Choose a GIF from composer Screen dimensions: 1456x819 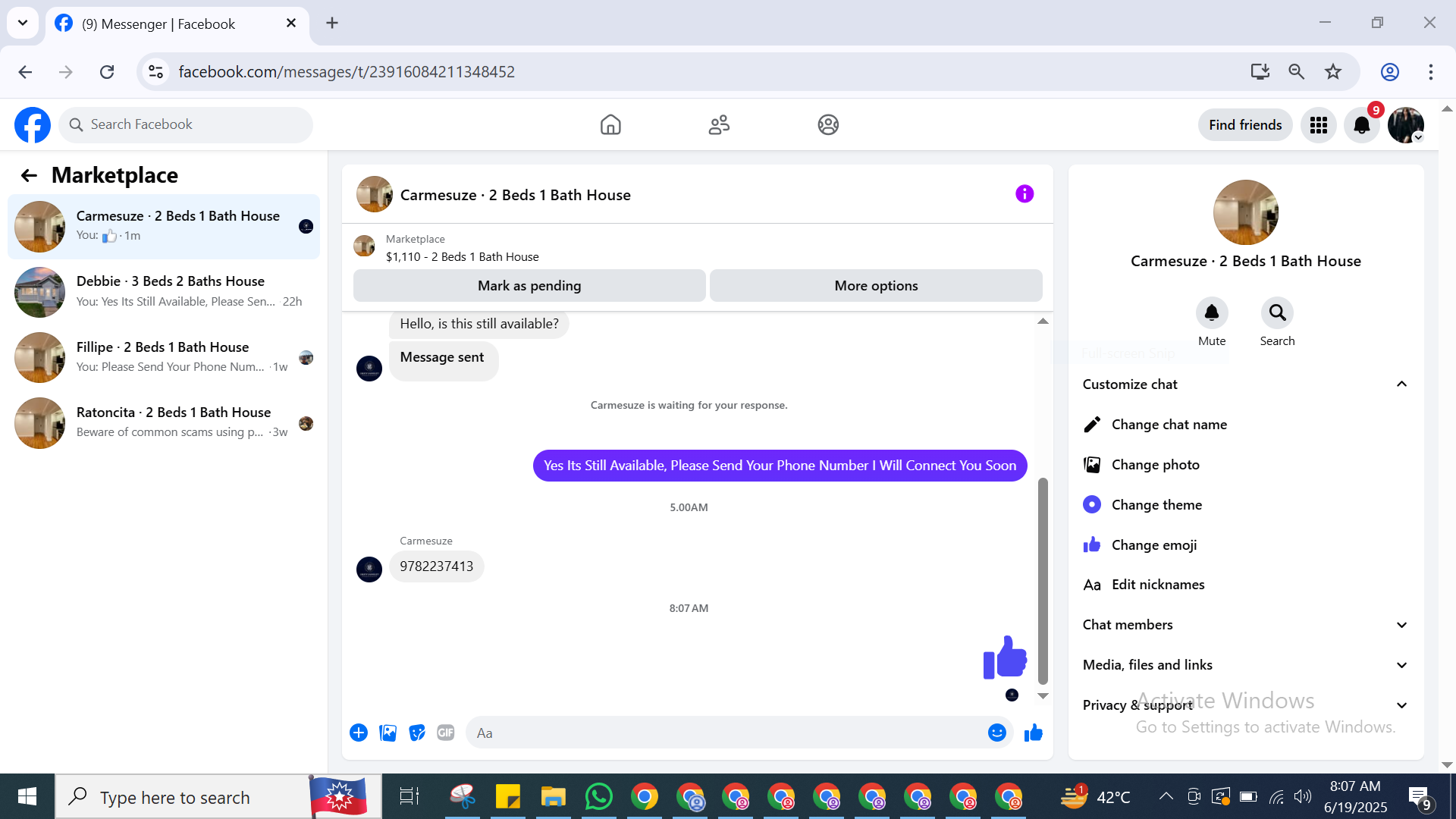446,733
